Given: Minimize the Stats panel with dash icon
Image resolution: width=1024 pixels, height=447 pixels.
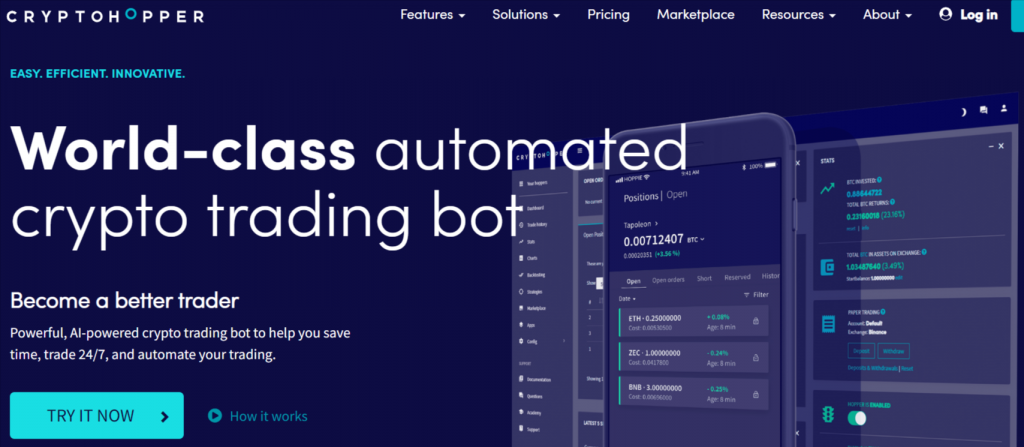Looking at the screenshot, I should point(991,146).
